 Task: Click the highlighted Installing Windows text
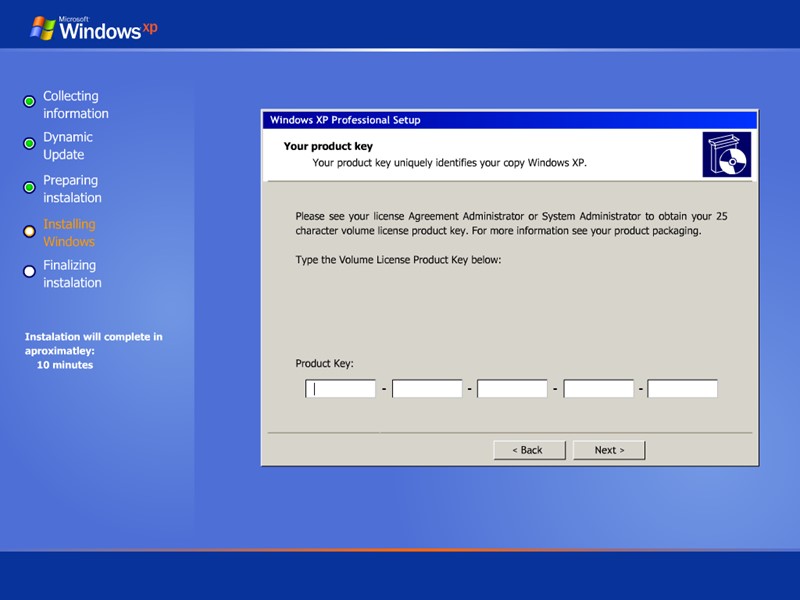pos(69,233)
